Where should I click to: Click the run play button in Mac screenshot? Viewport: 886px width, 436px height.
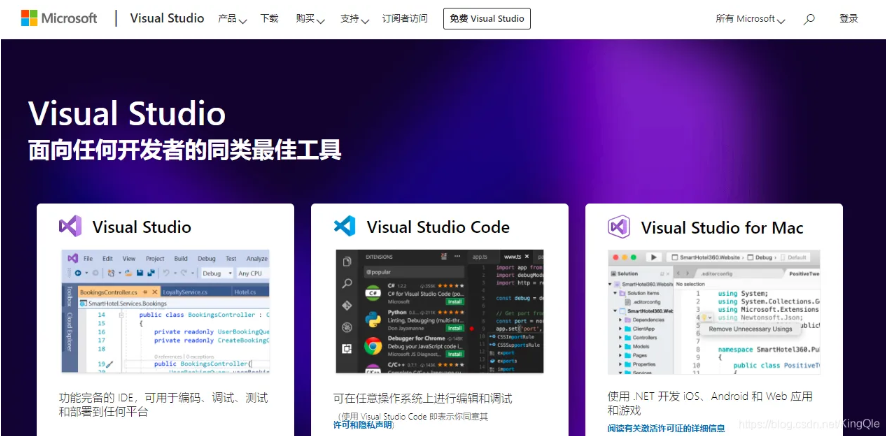(653, 257)
